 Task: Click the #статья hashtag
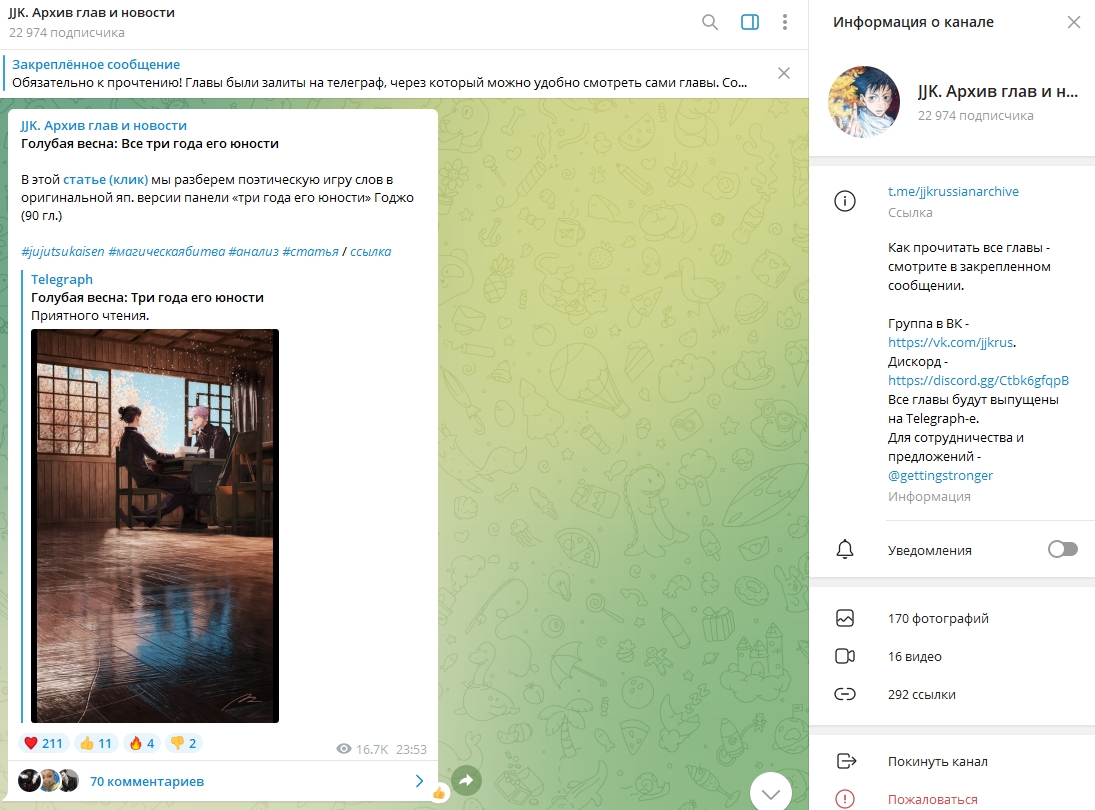tap(310, 251)
